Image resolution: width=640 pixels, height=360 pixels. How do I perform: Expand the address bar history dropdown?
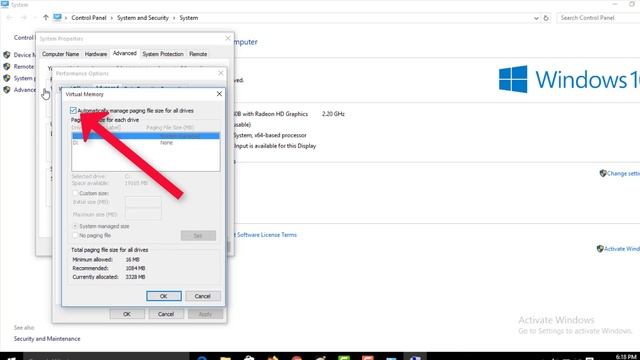[536, 18]
